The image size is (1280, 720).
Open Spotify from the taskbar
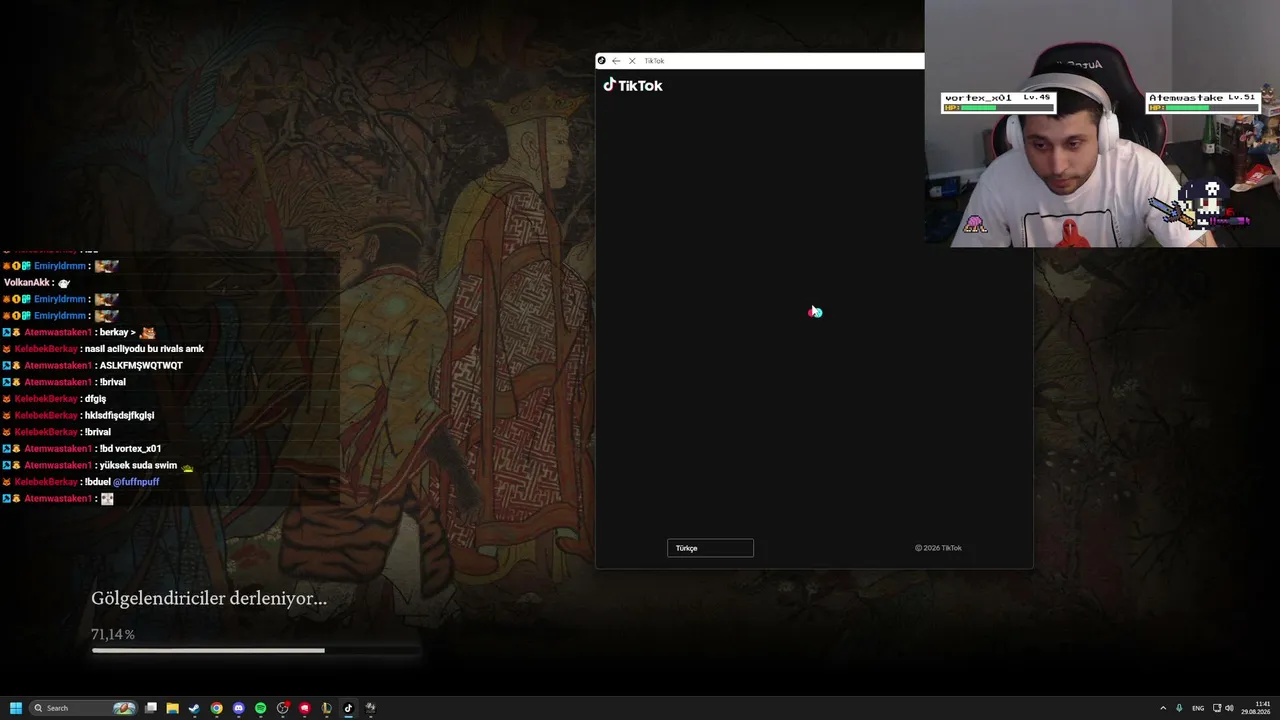tap(261, 708)
